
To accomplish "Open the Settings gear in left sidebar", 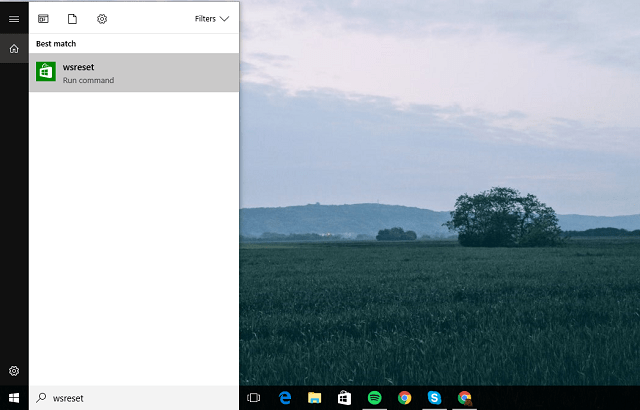I will 14,371.
